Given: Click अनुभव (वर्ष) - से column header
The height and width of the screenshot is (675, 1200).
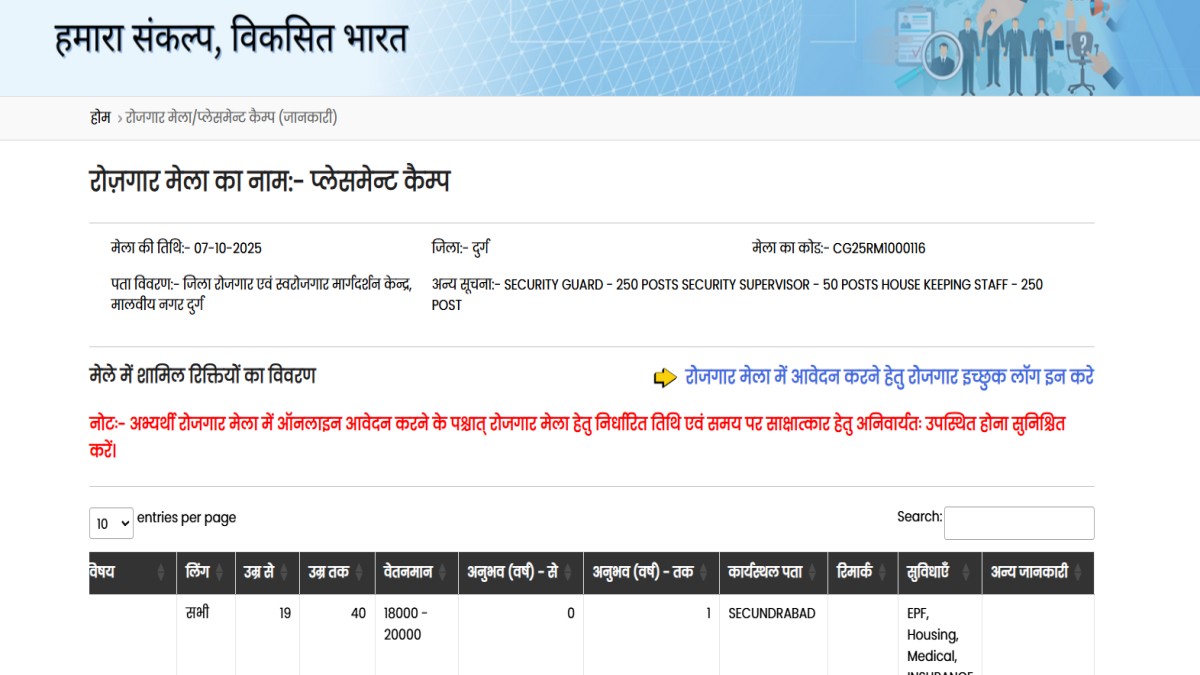Looking at the screenshot, I should pos(512,573).
